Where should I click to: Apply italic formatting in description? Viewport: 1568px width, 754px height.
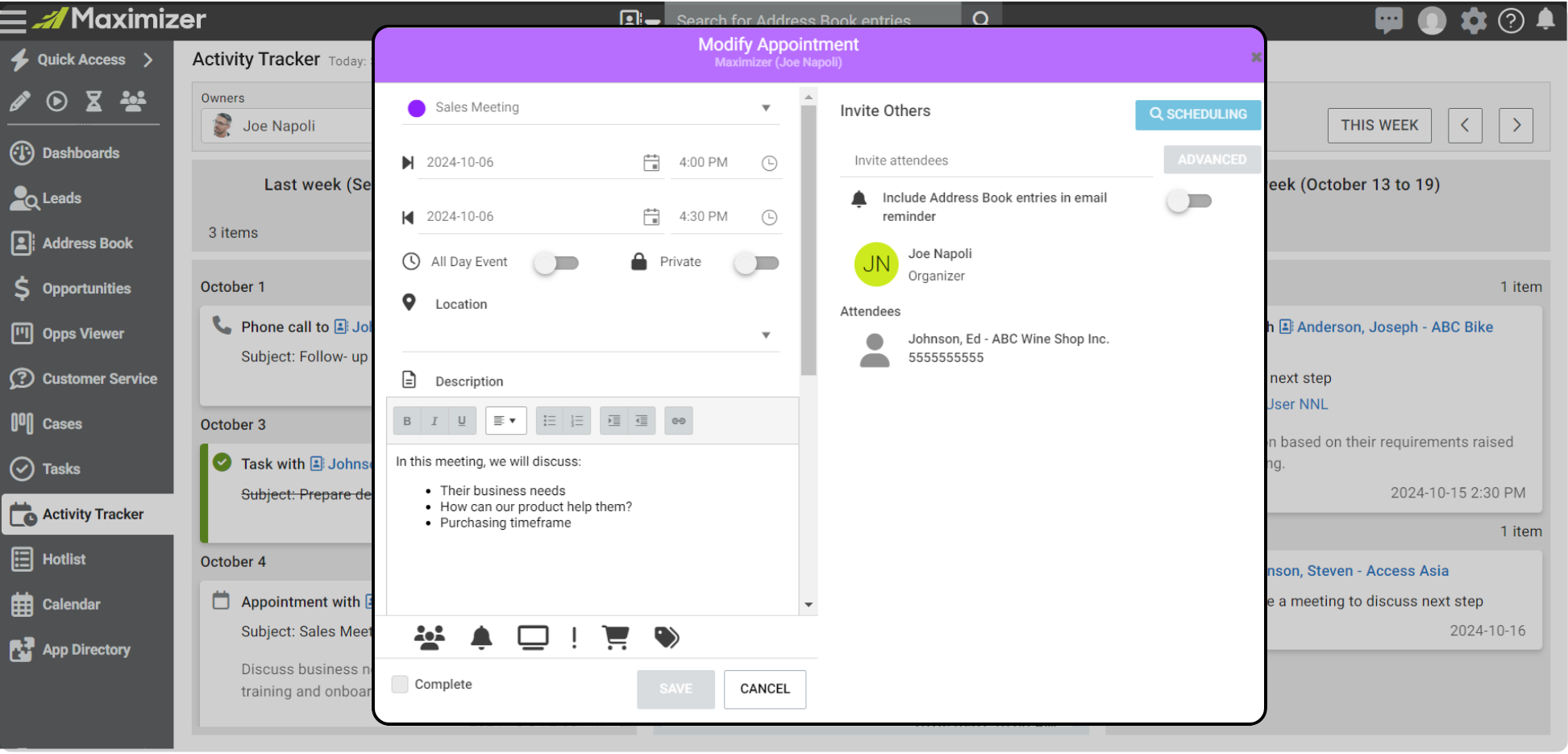[x=435, y=421]
